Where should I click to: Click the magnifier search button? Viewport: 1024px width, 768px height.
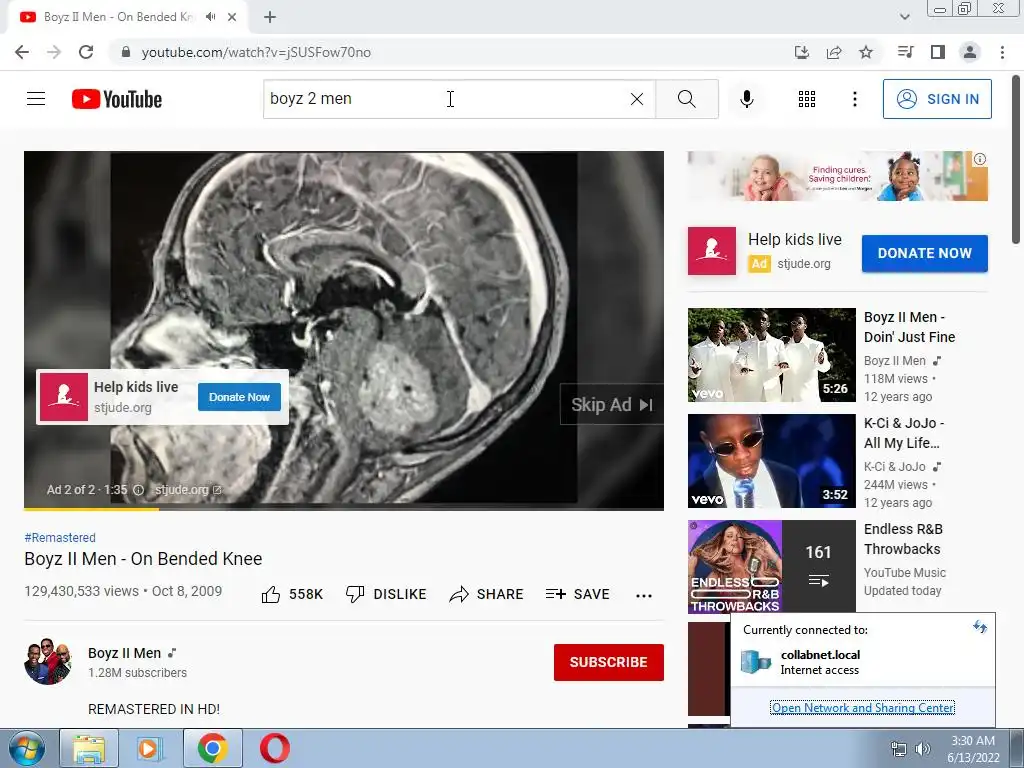coord(686,99)
